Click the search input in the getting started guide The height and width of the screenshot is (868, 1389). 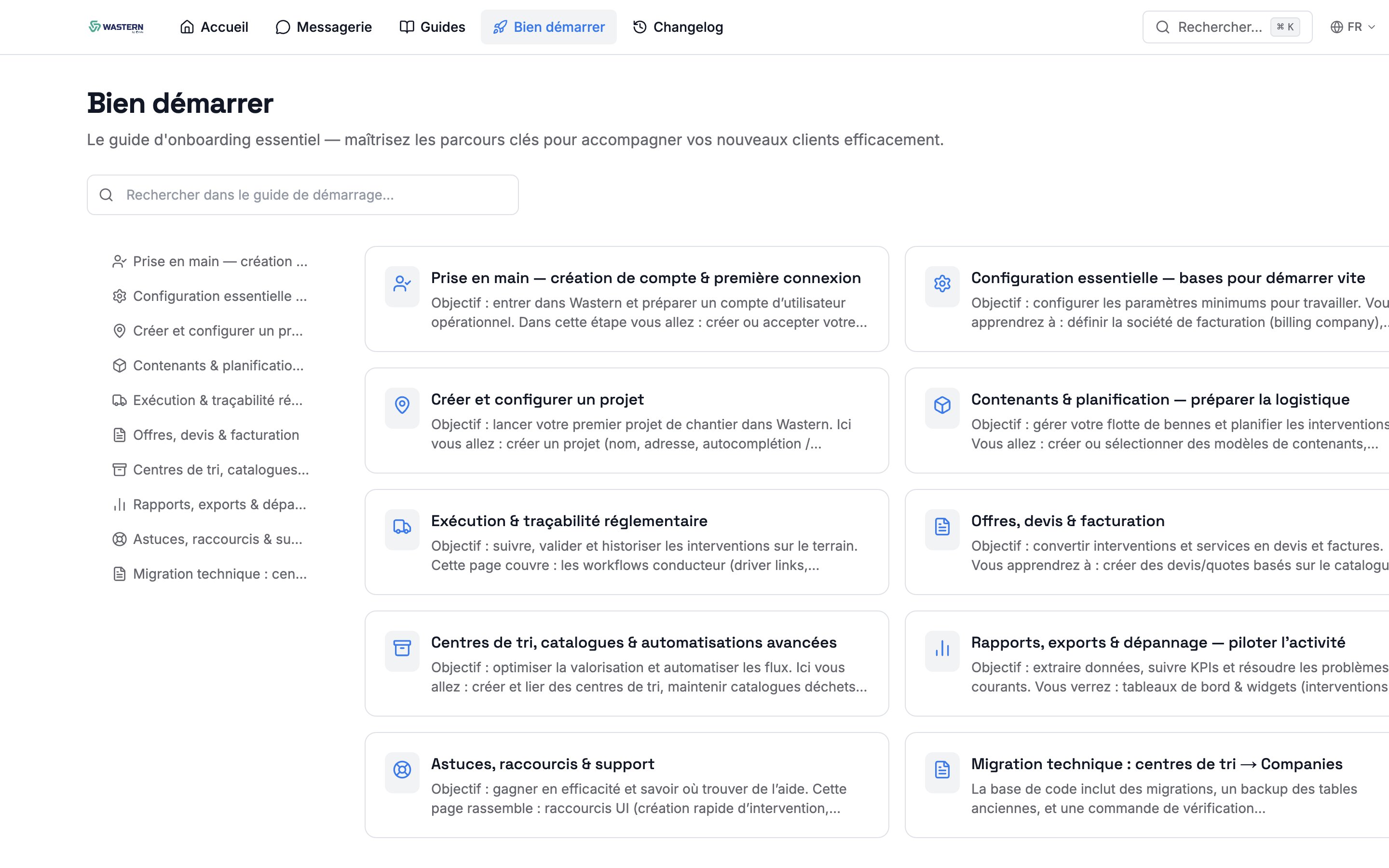[302, 195]
